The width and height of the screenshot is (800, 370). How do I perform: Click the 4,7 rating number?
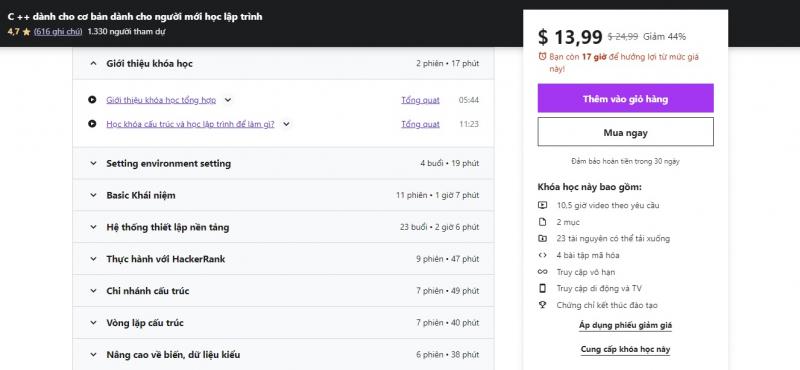(13, 31)
